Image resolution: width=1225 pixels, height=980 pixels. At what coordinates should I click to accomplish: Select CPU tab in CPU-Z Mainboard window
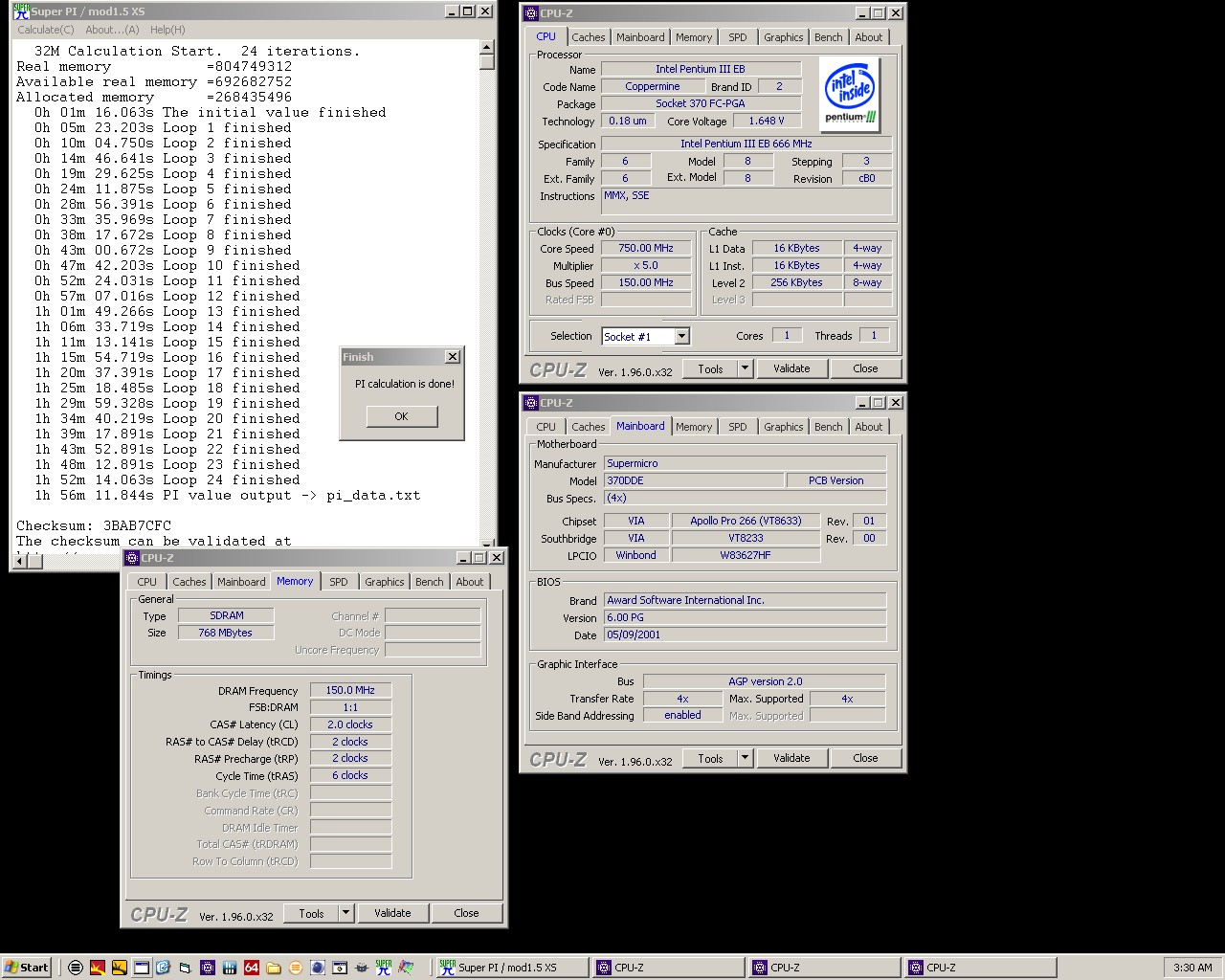tap(546, 427)
